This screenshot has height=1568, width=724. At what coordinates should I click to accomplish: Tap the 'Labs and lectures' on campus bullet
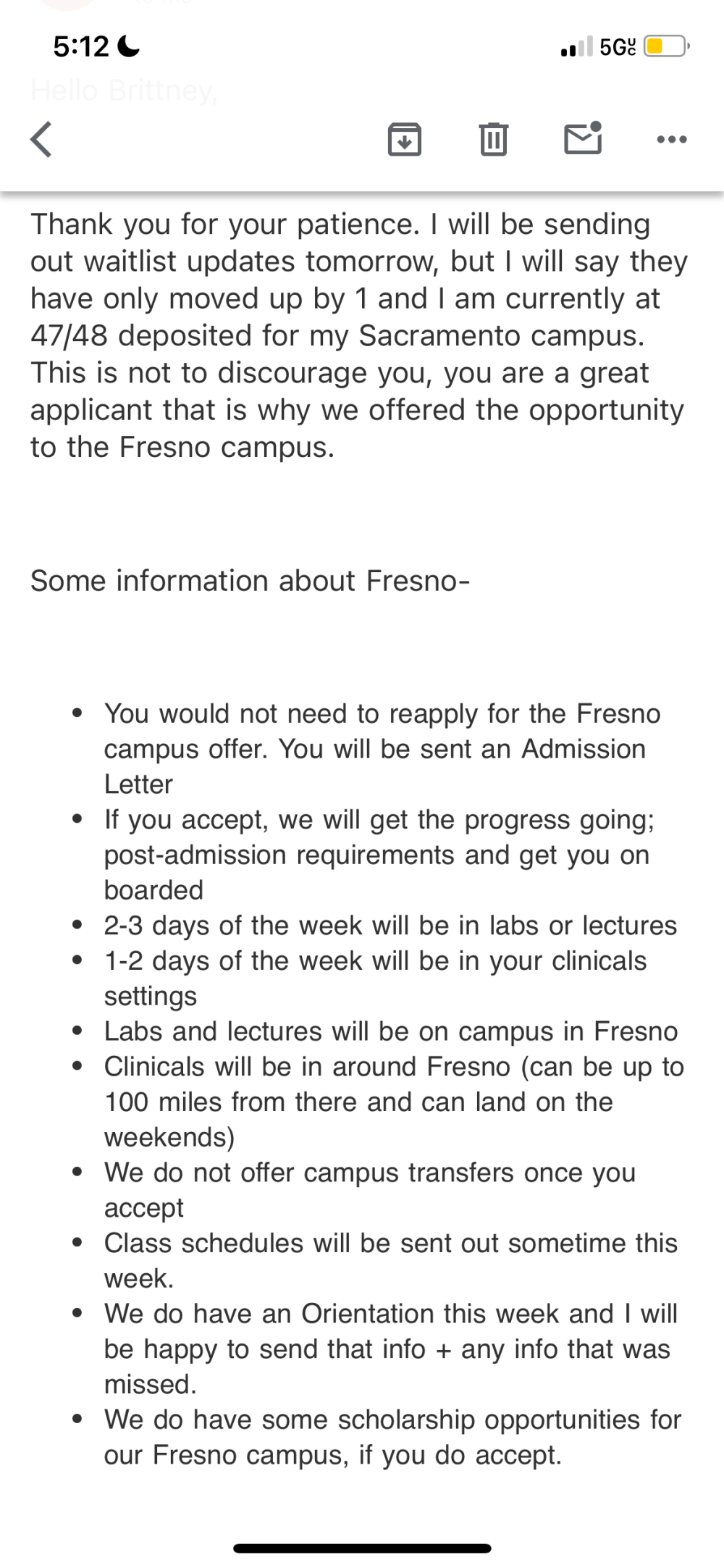click(x=391, y=1031)
